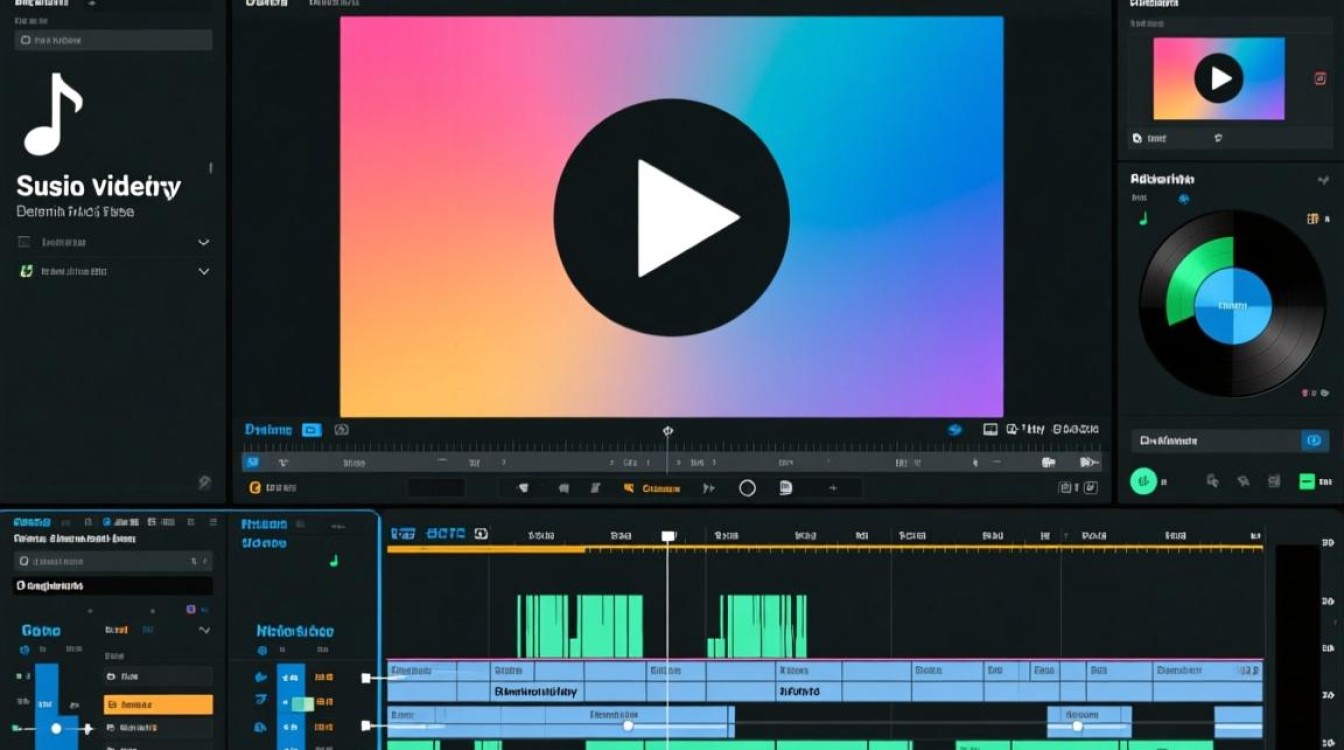Toggle the green square switch at bottom right
Image resolution: width=1344 pixels, height=750 pixels.
point(1307,482)
